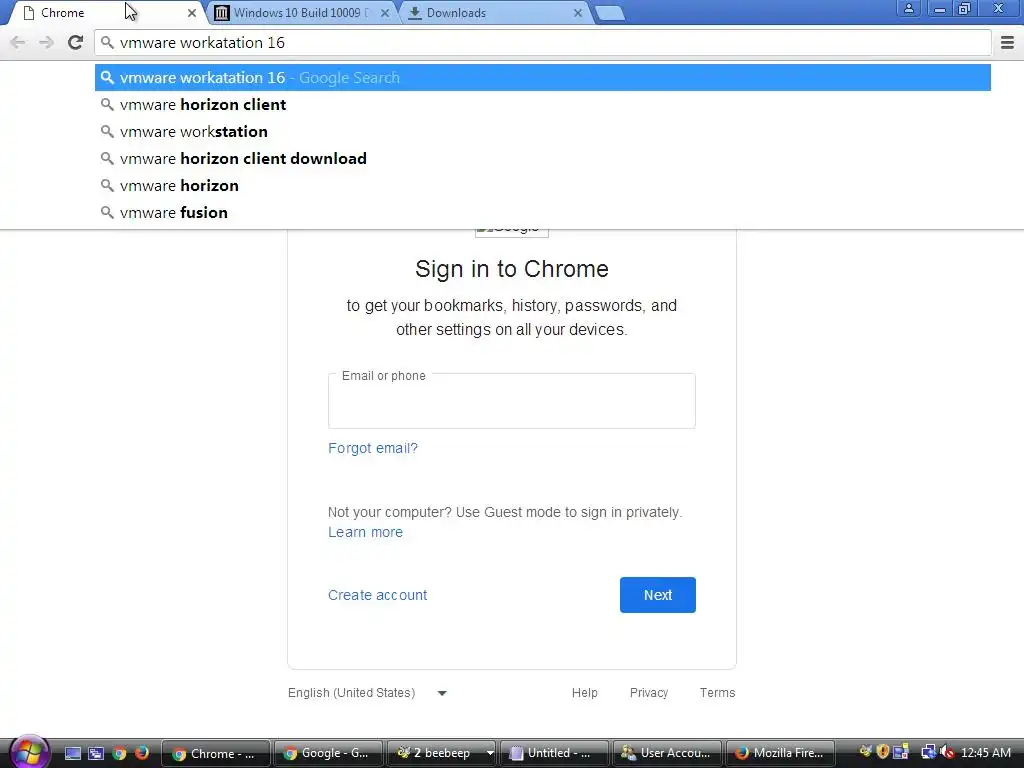Switch to the 'Untitled - ...' taskbar window
Screen dimensions: 1024x768
(x=554, y=753)
